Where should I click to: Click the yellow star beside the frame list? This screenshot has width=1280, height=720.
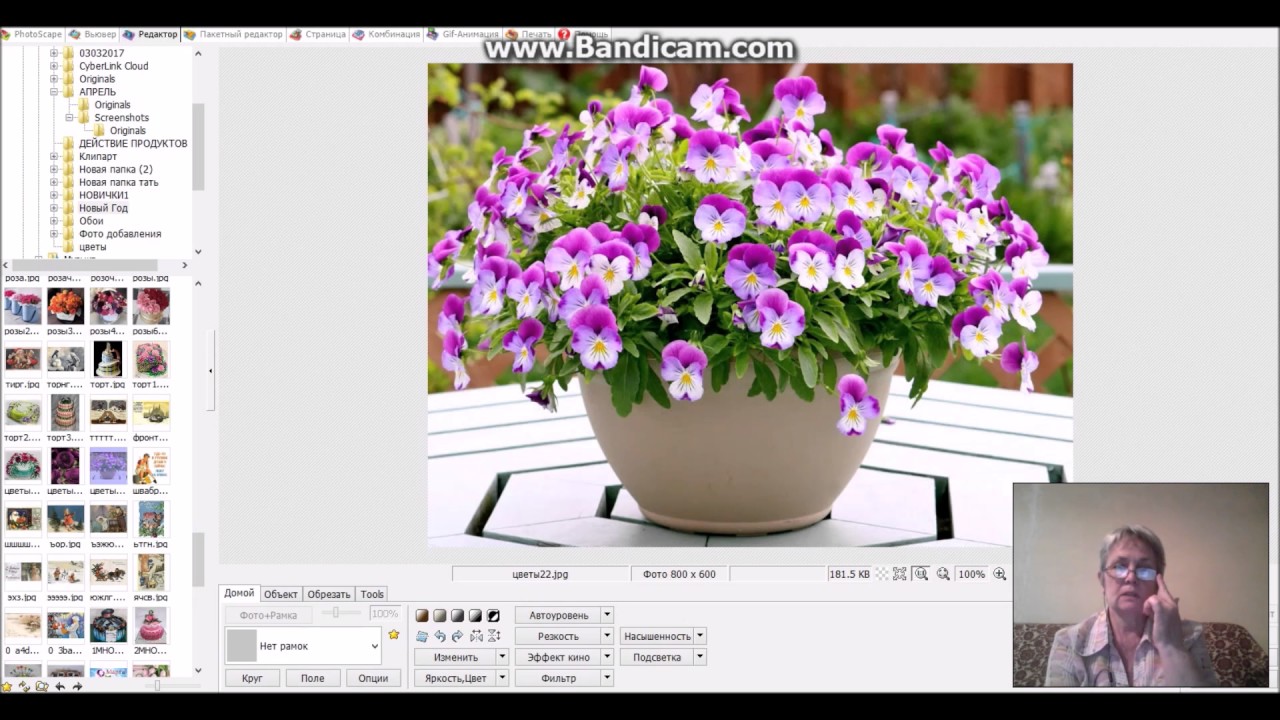(394, 634)
